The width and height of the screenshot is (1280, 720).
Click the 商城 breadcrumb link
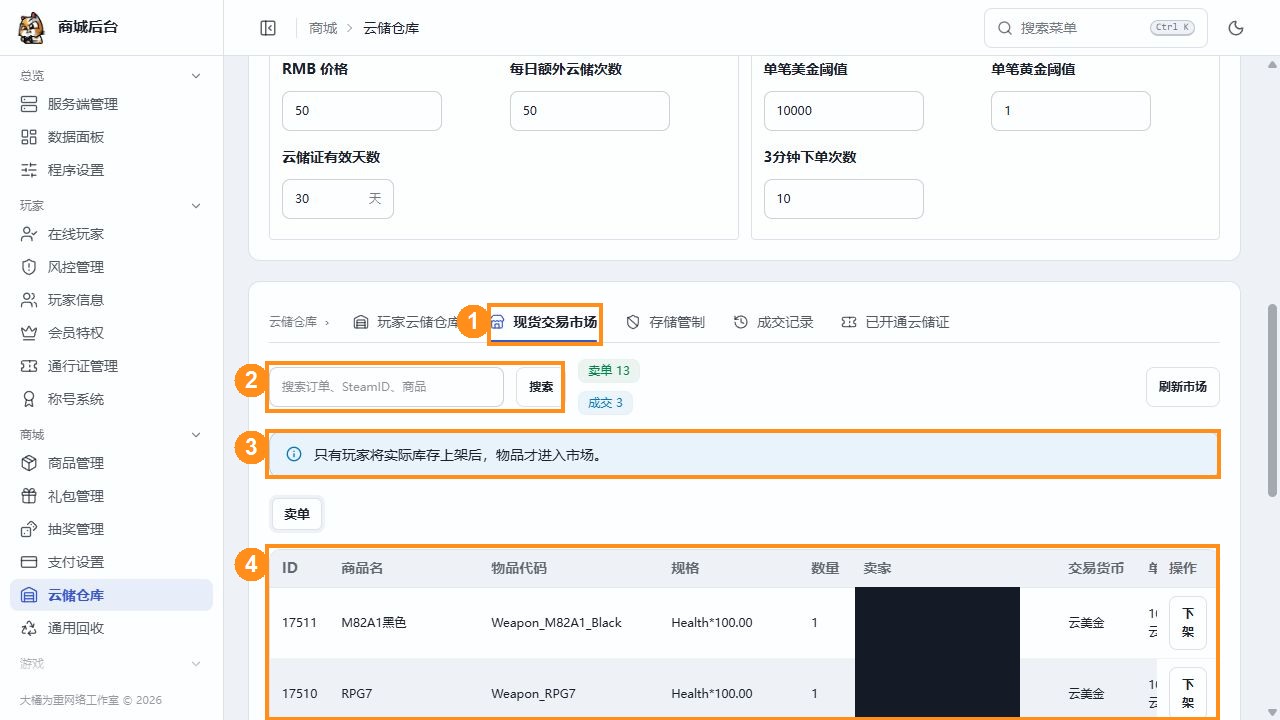(323, 28)
